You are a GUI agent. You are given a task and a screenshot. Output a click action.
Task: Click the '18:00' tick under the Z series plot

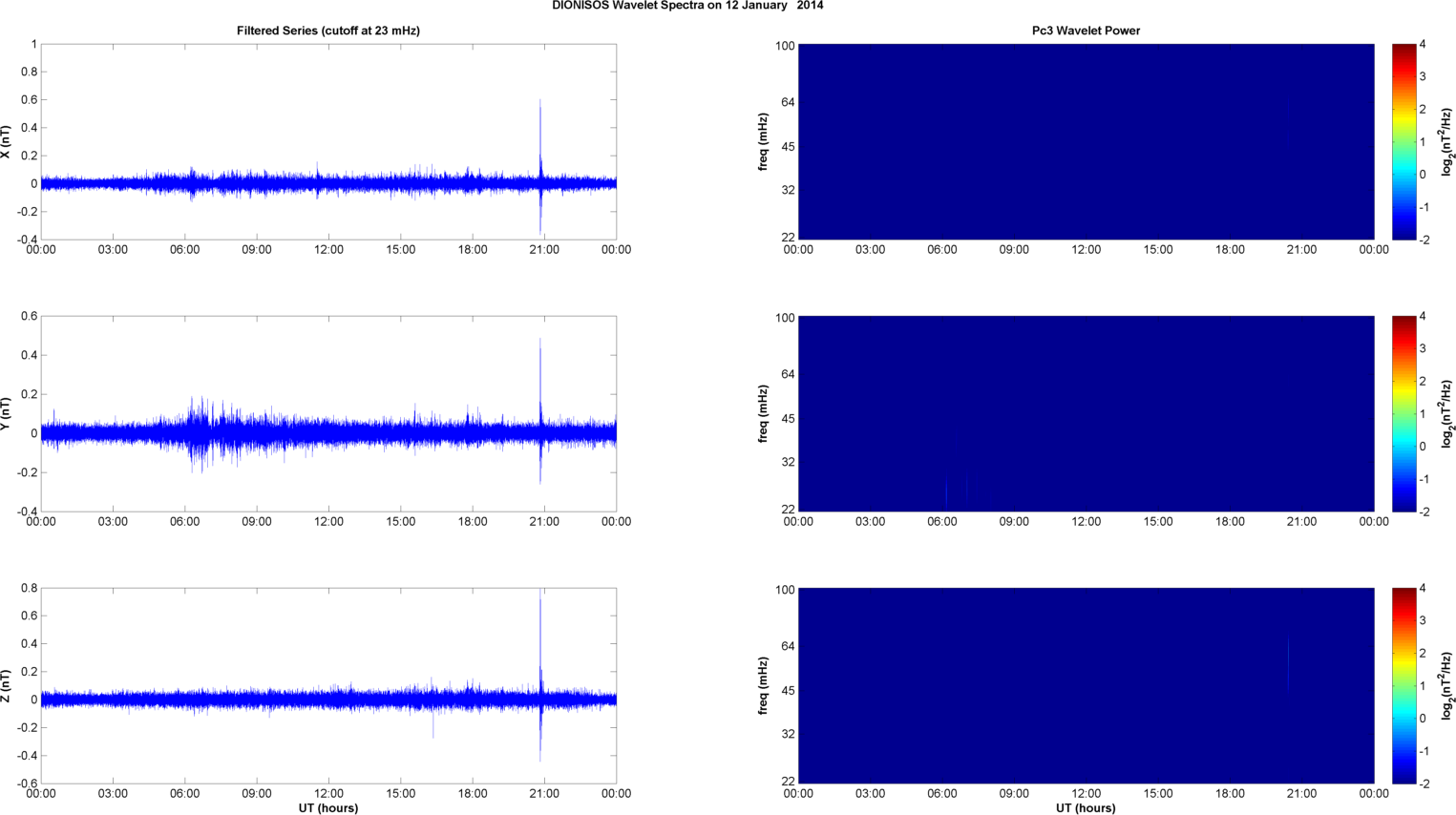(473, 794)
